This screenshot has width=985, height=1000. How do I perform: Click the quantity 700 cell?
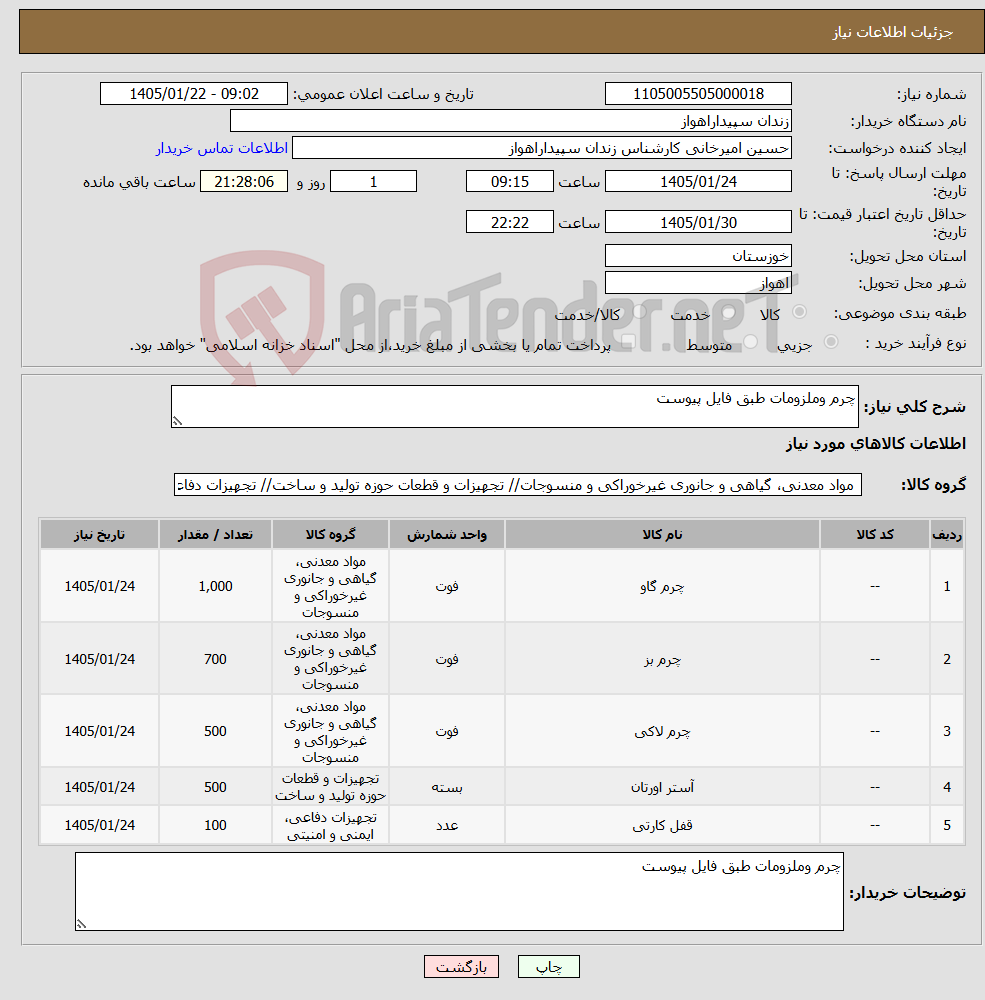point(216,659)
